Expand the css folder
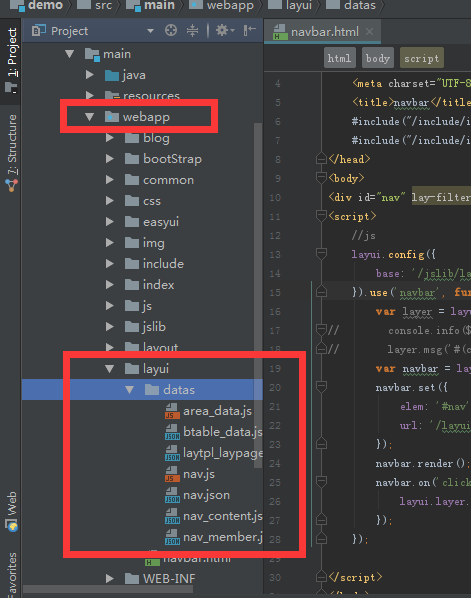 [110, 201]
